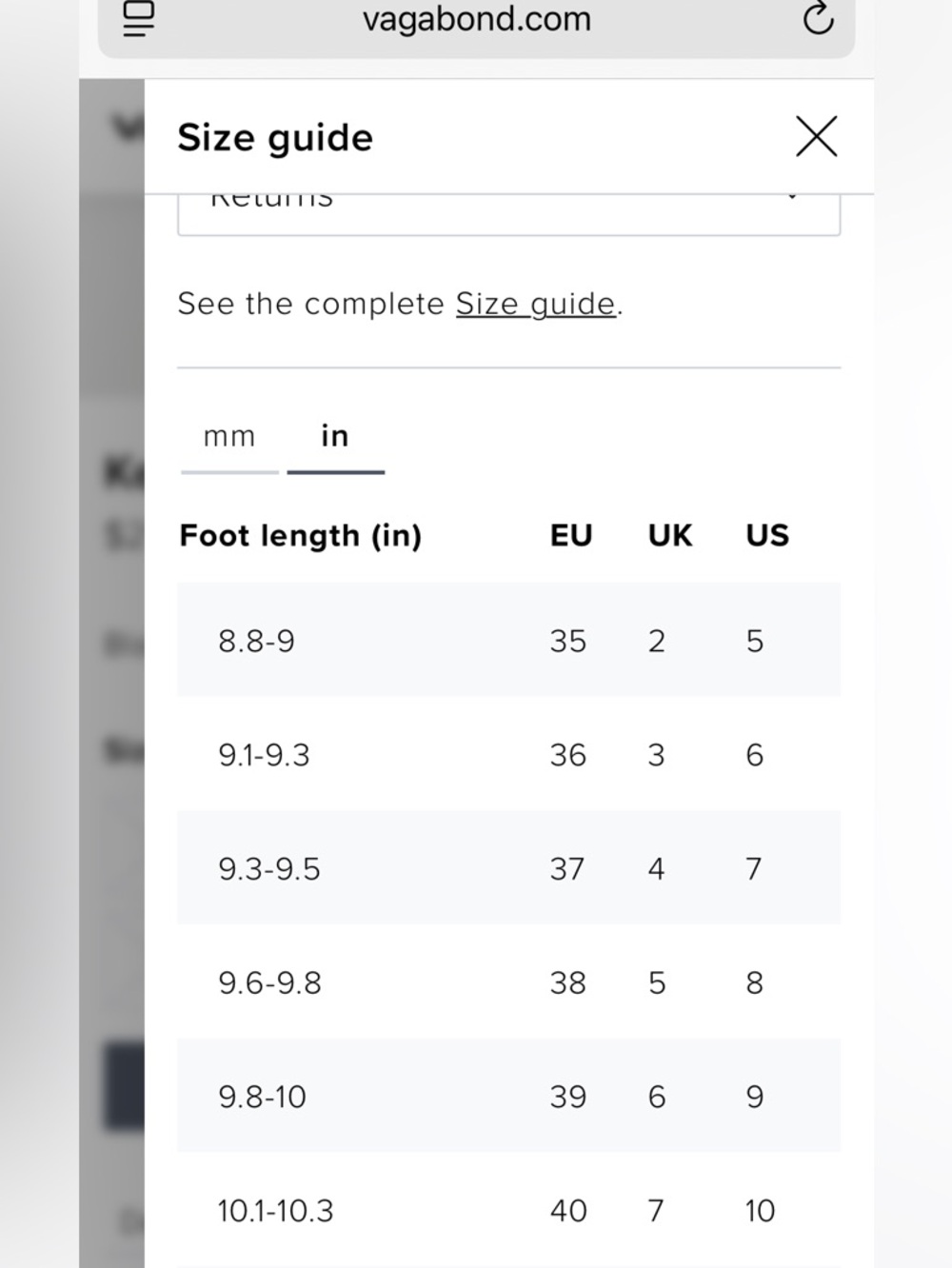This screenshot has width=952, height=1268.
Task: Tap the vagabond.com address field
Action: point(476,19)
